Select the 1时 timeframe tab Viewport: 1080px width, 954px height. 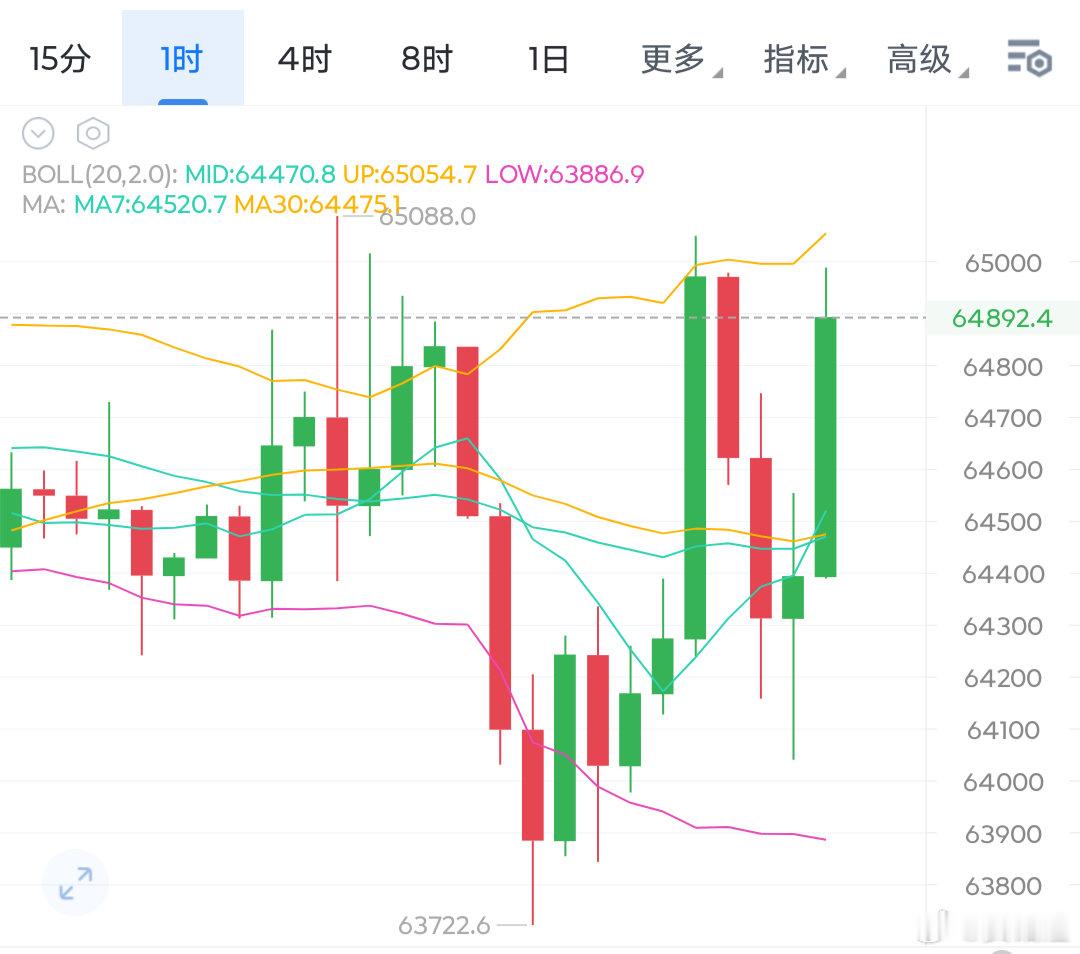pyautogui.click(x=183, y=59)
